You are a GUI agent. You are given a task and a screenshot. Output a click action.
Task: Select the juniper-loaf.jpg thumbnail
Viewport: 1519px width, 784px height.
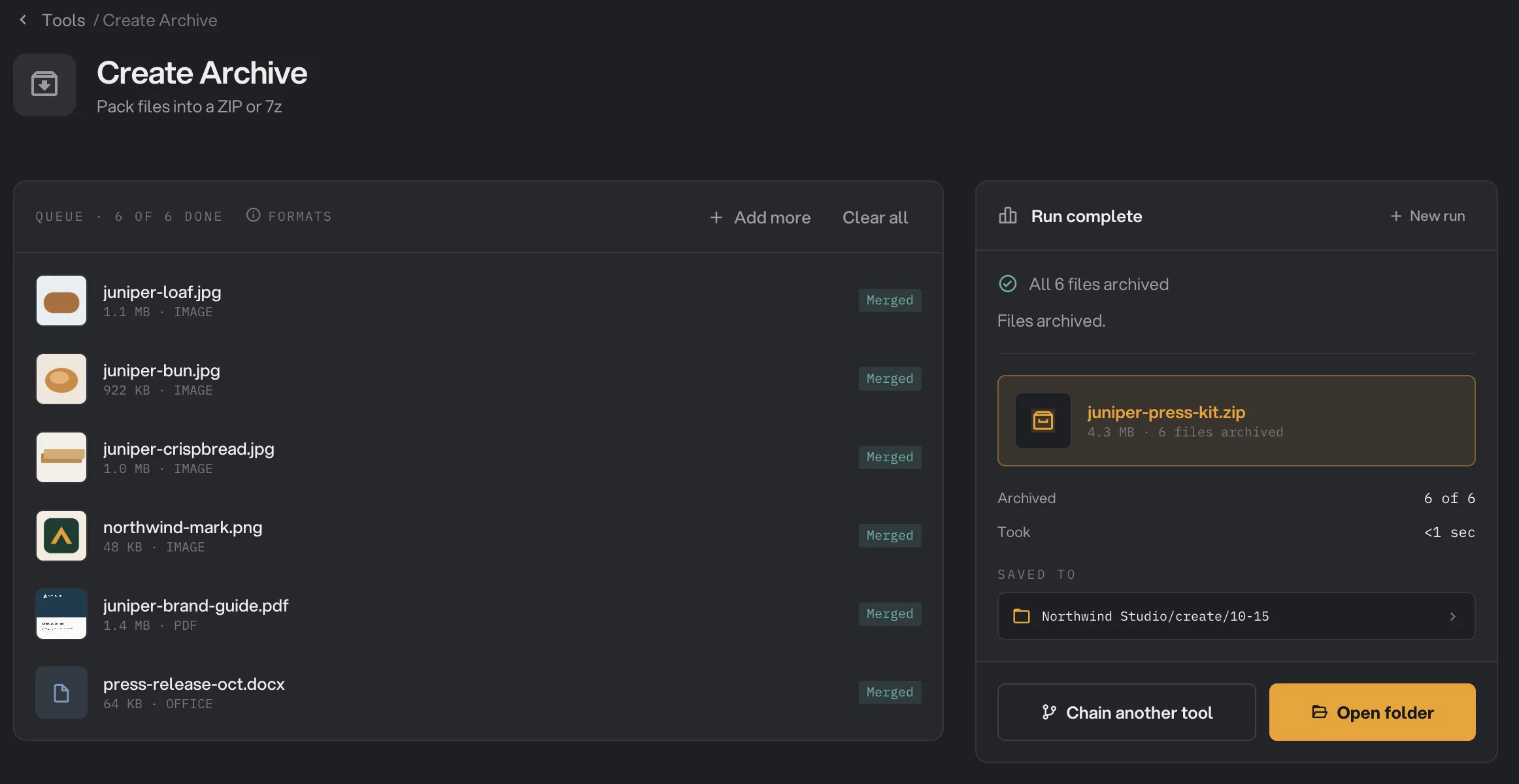61,301
